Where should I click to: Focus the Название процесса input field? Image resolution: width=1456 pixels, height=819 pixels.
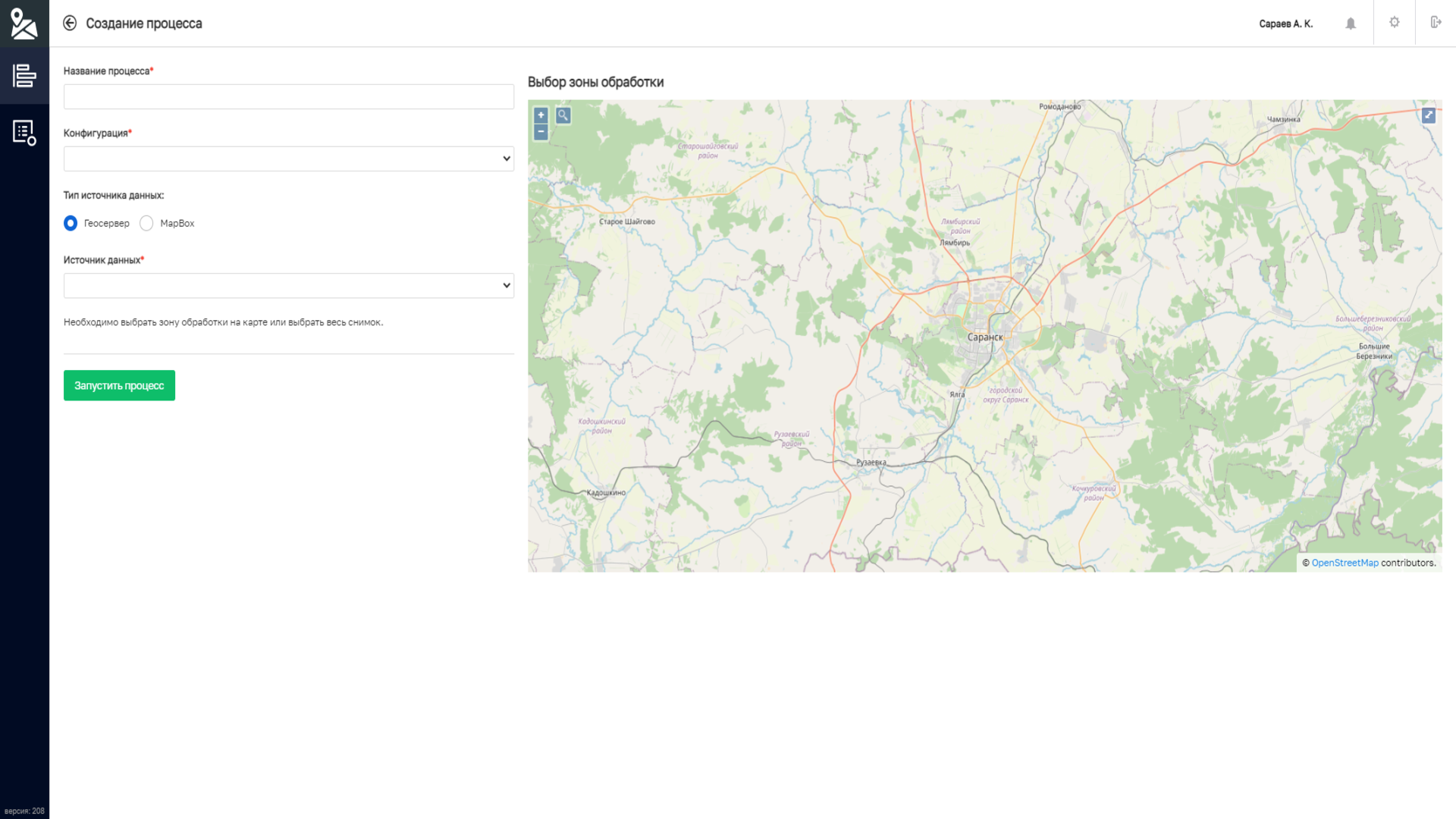[289, 96]
